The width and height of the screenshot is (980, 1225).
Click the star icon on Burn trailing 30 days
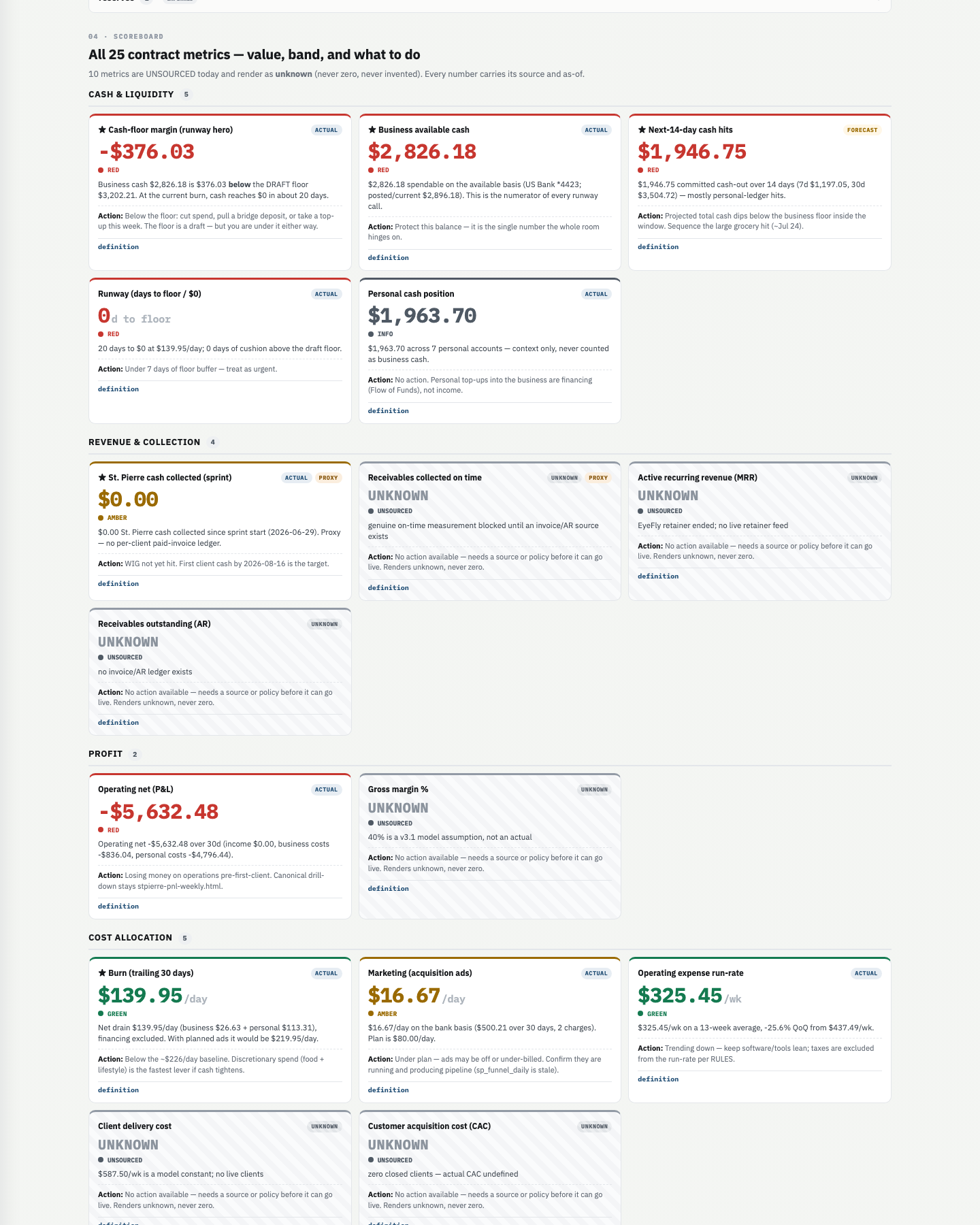102,973
